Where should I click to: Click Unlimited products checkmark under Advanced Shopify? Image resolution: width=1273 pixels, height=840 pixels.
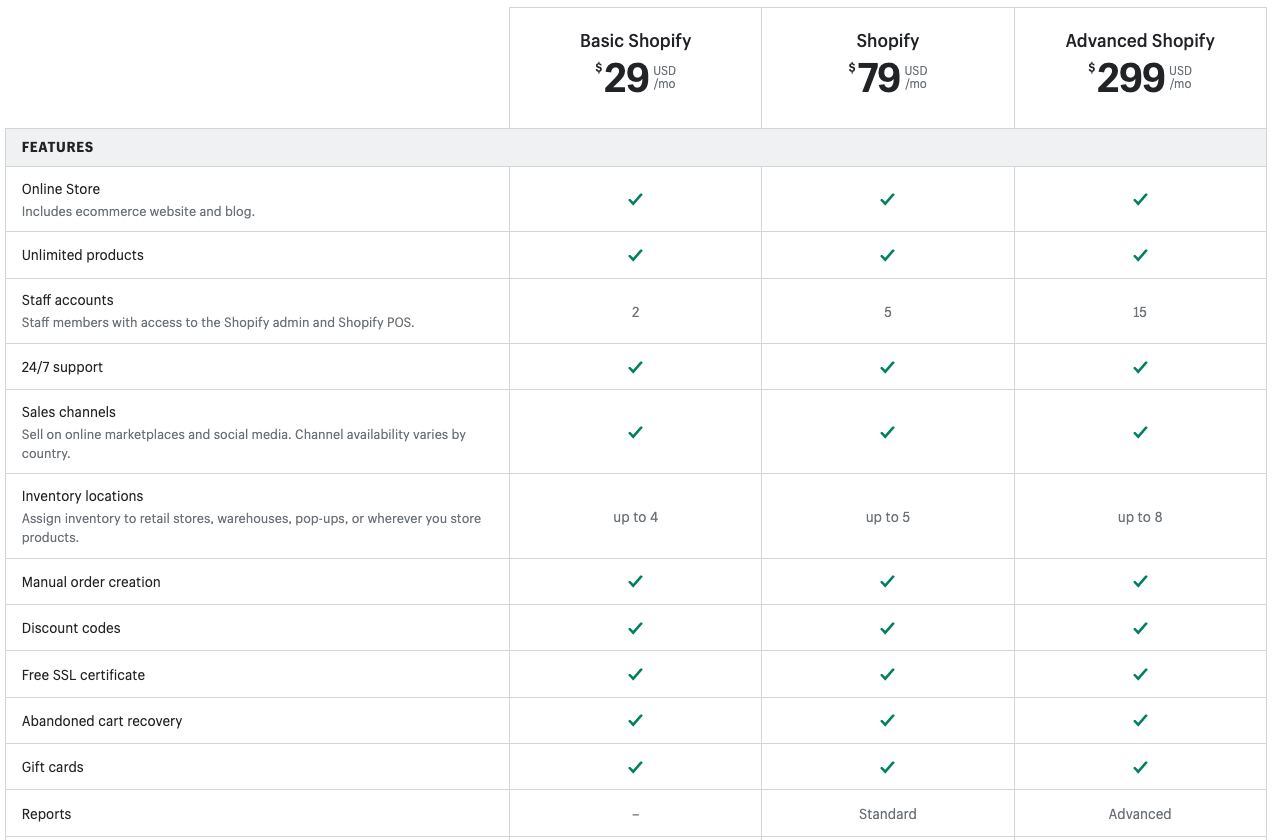coord(1140,255)
